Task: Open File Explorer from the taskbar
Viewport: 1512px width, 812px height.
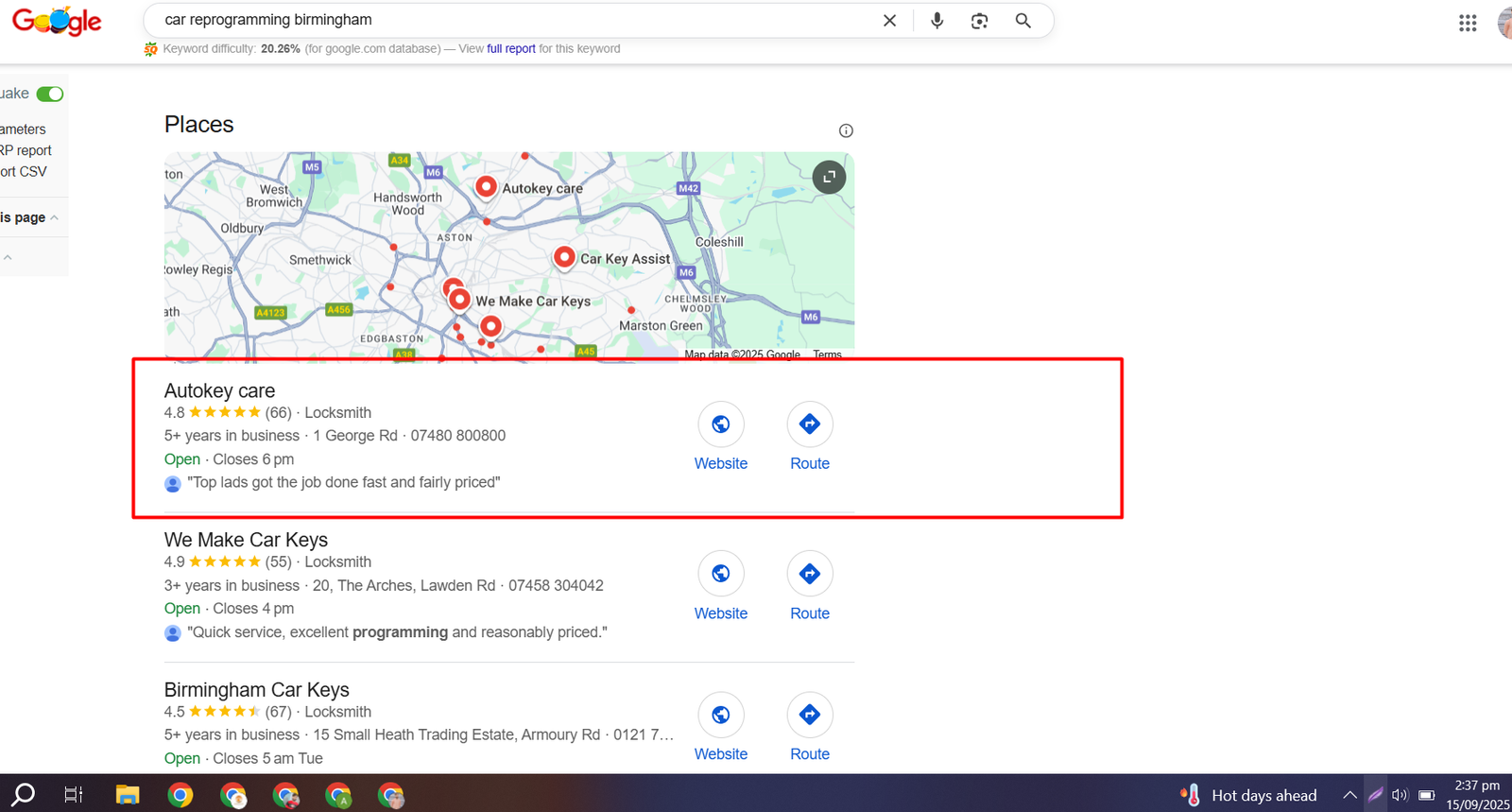Action: [x=128, y=795]
